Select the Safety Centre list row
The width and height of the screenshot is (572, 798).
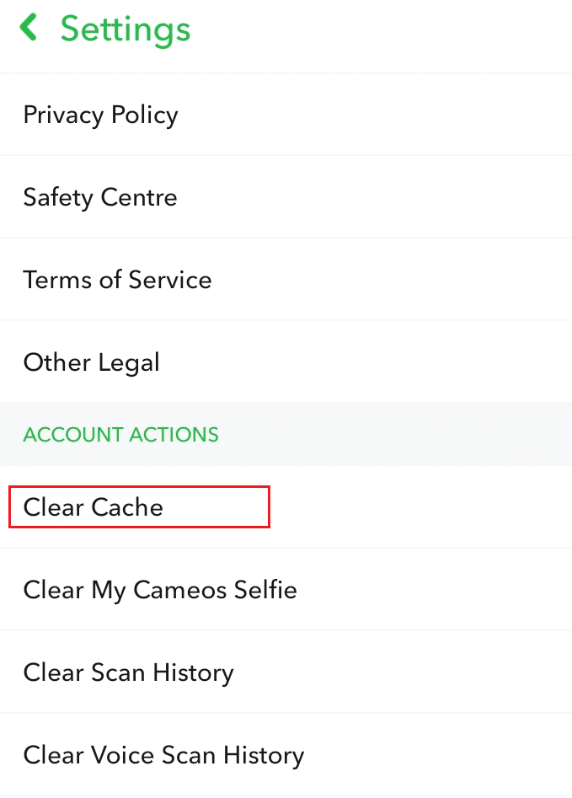(286, 197)
